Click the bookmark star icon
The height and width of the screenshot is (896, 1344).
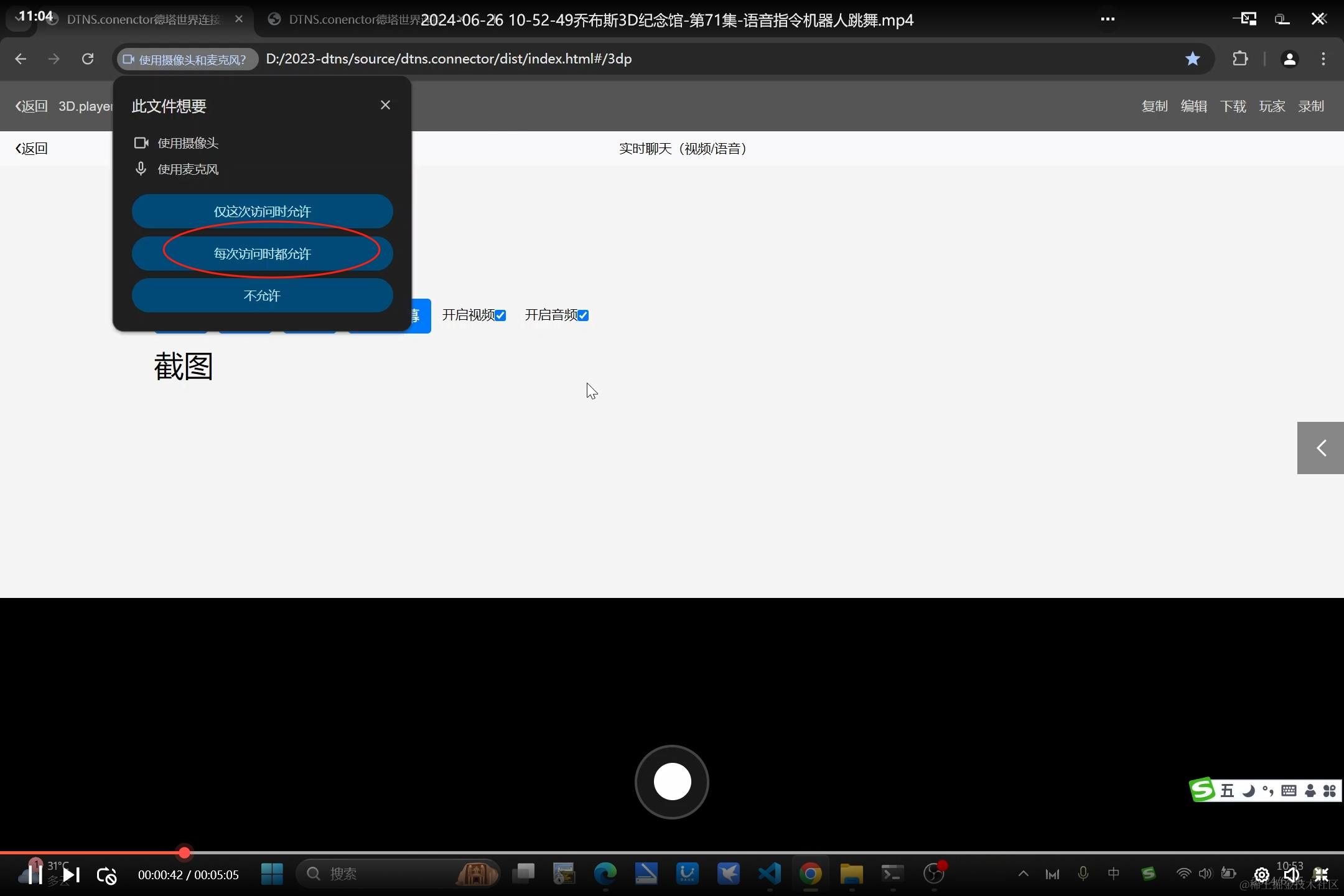tap(1192, 58)
